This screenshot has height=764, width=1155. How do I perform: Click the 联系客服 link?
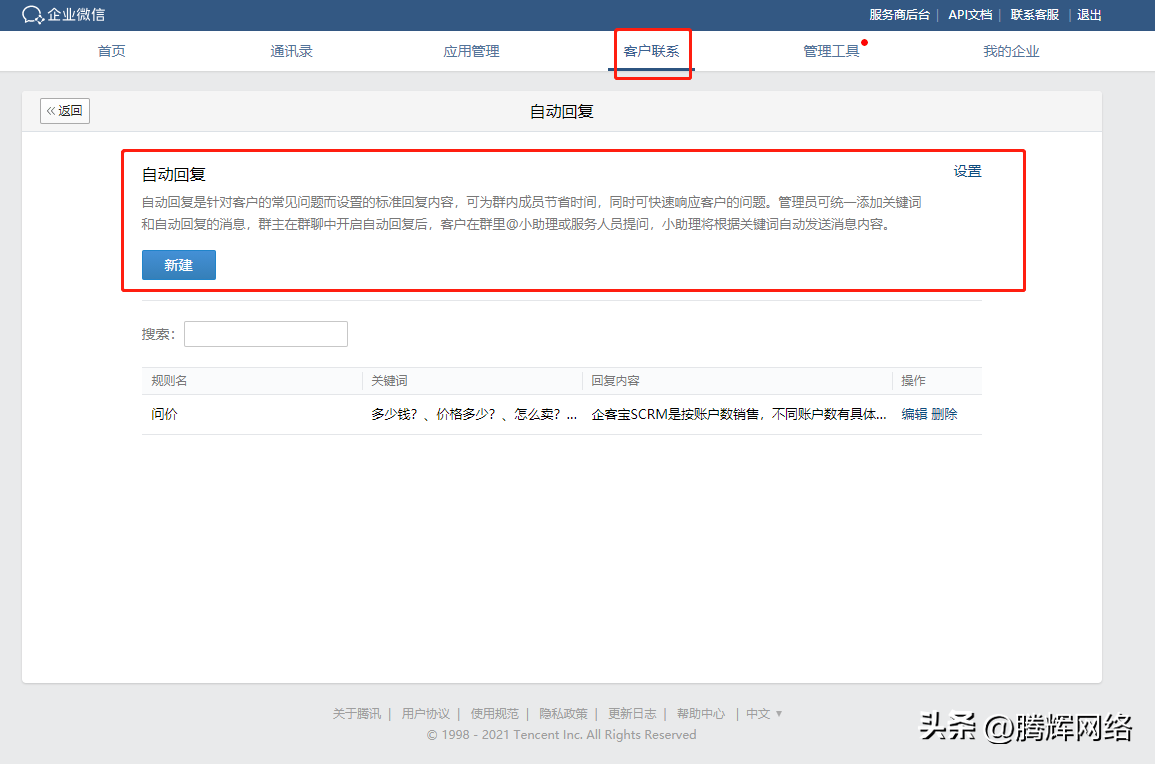point(1034,15)
